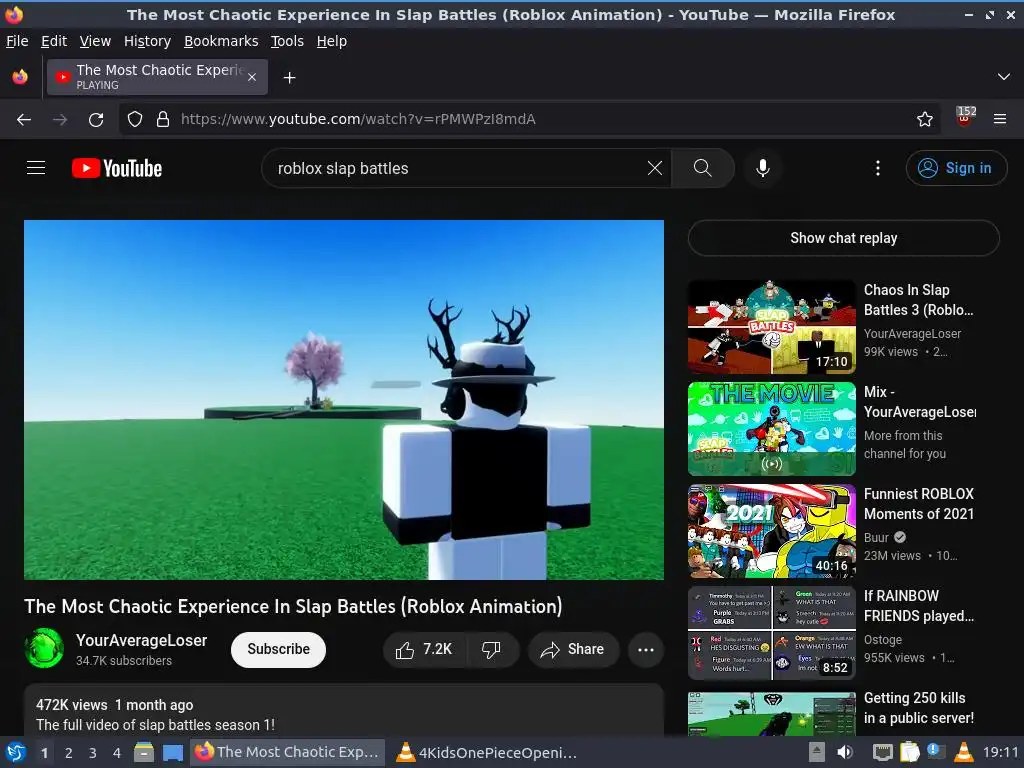Open the volume speaker tray icon
The height and width of the screenshot is (768, 1024).
point(845,752)
